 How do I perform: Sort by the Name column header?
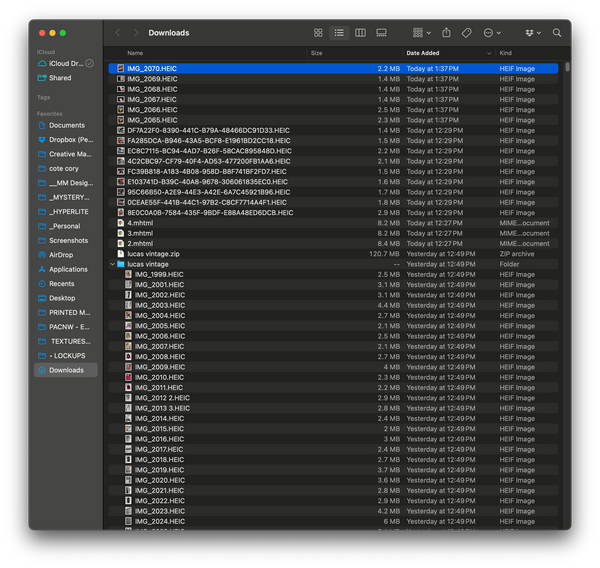click(135, 53)
